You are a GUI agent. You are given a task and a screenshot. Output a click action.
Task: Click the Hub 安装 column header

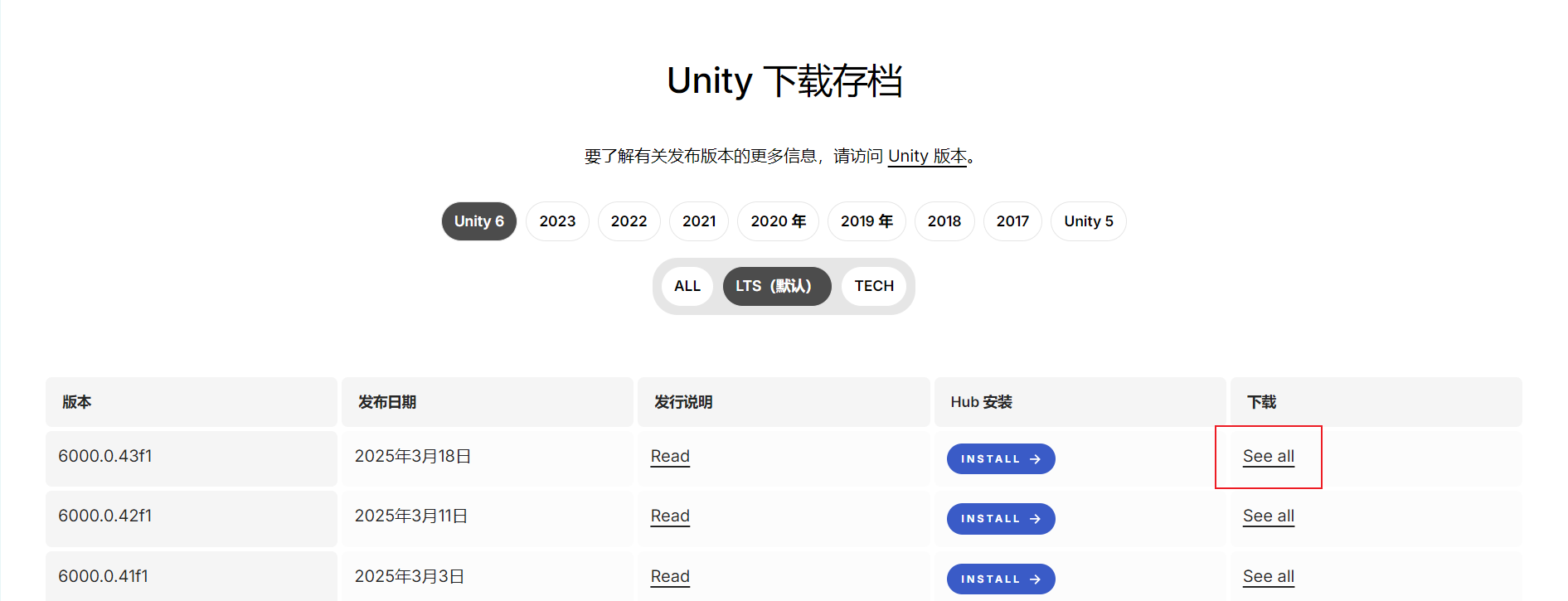point(1080,402)
